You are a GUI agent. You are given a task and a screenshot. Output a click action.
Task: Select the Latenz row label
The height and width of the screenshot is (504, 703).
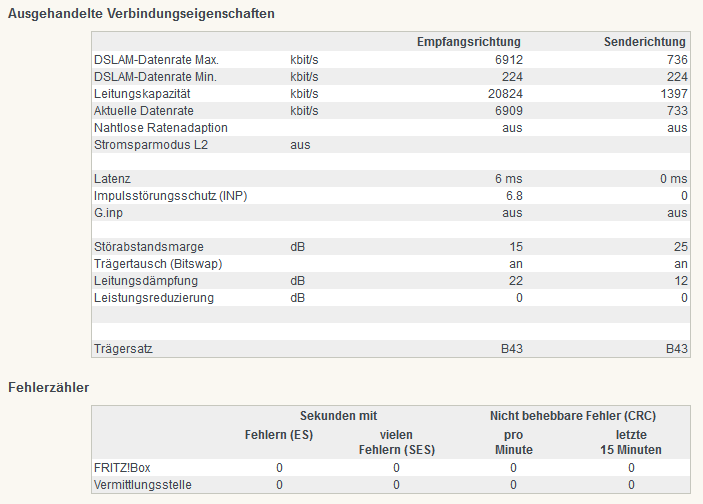point(112,179)
